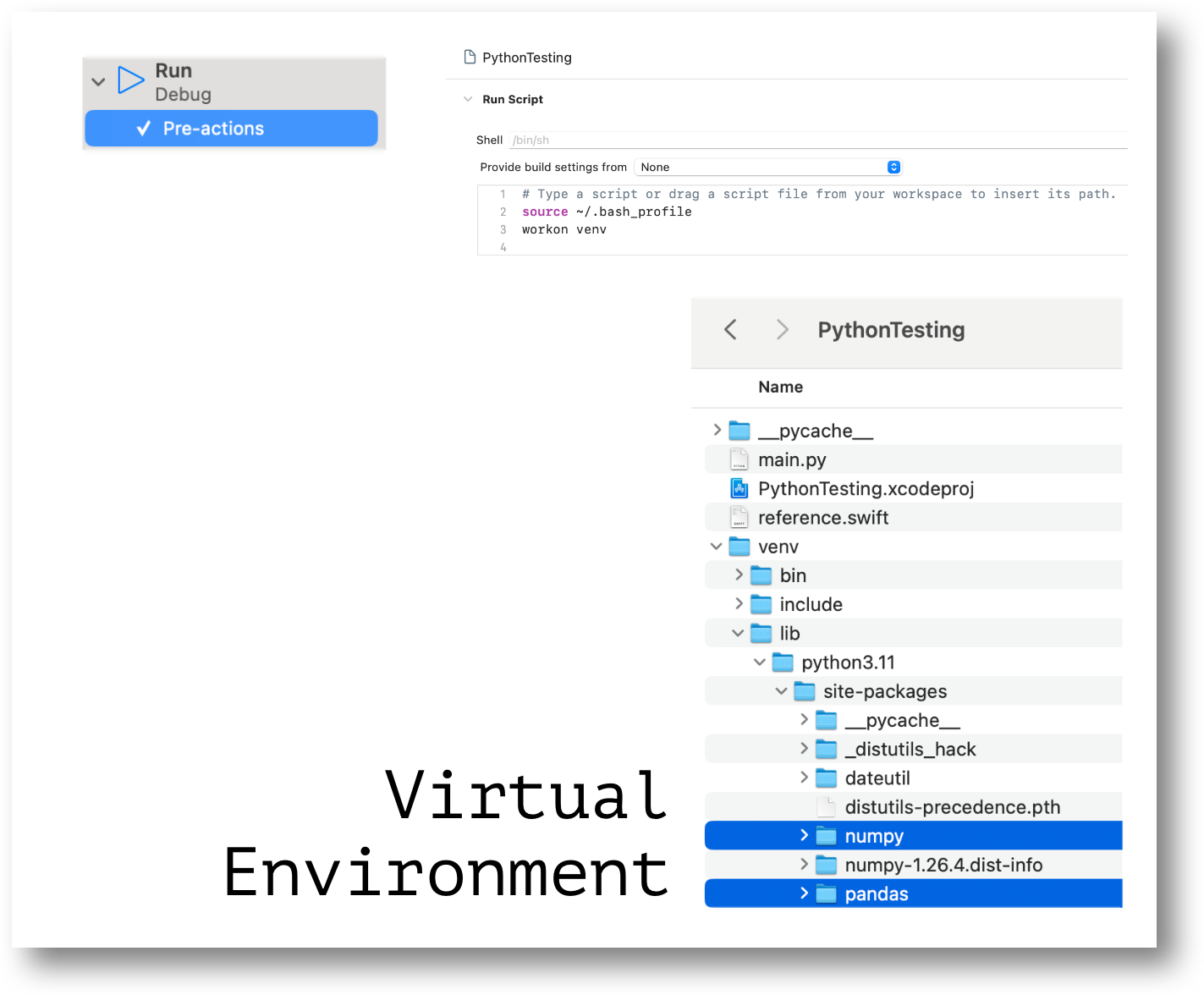Click the numpy folder icon

[x=827, y=836]
